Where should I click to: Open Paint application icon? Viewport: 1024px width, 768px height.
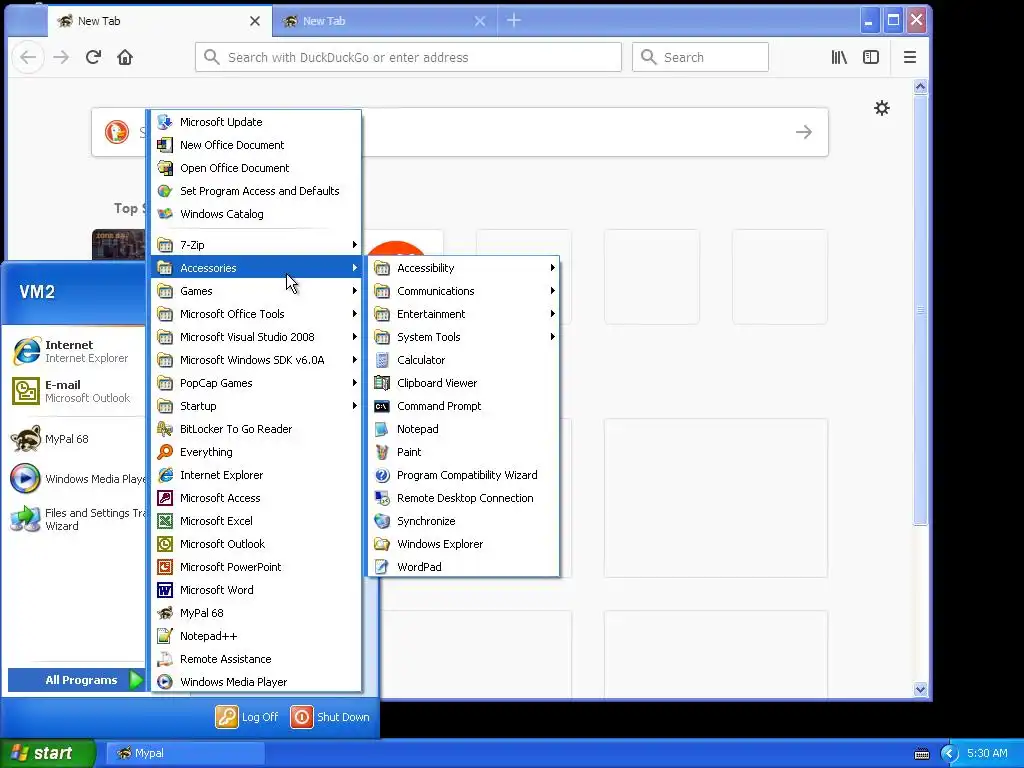click(382, 452)
